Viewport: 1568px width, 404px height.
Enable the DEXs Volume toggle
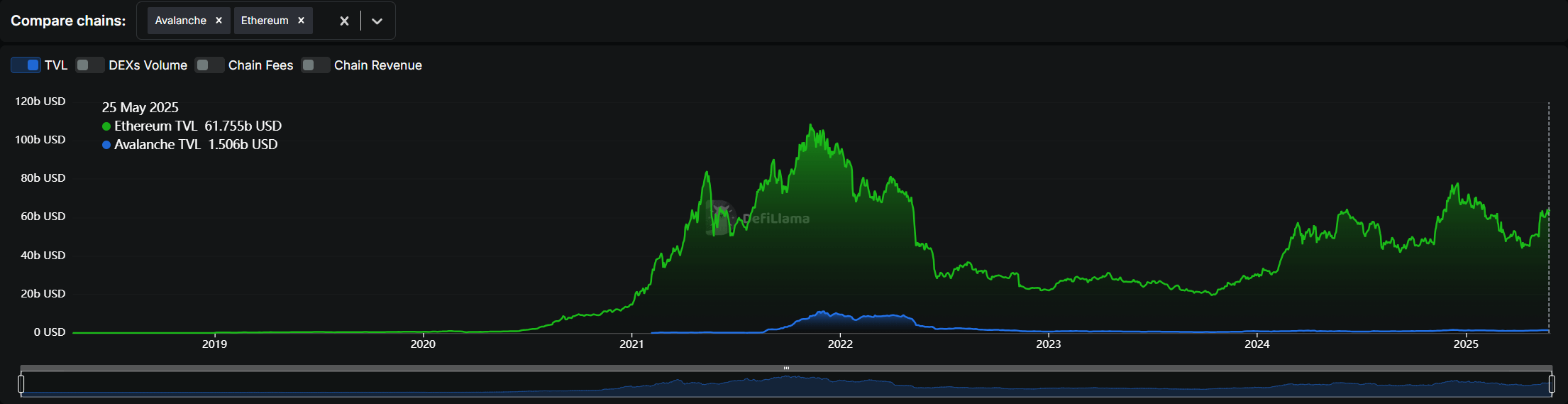(x=90, y=65)
